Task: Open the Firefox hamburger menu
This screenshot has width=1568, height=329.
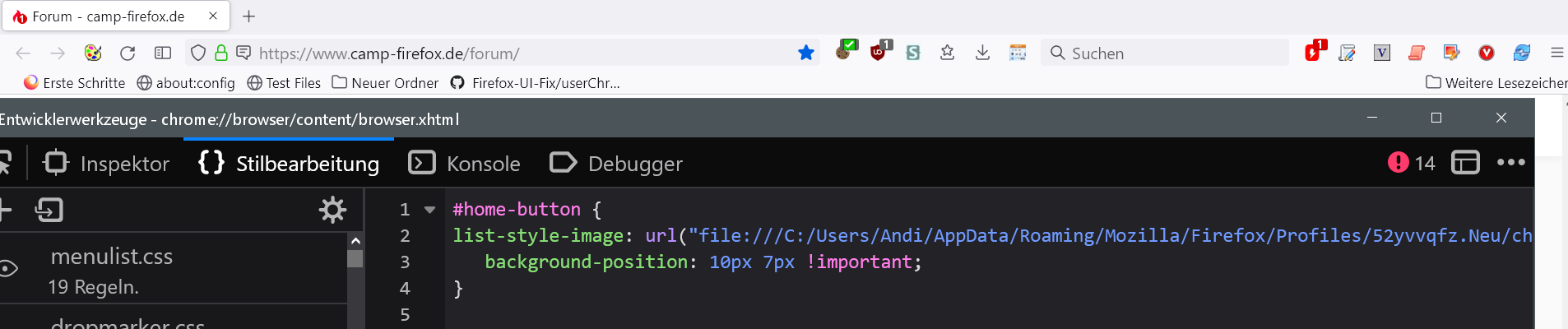Action: pos(1556,53)
